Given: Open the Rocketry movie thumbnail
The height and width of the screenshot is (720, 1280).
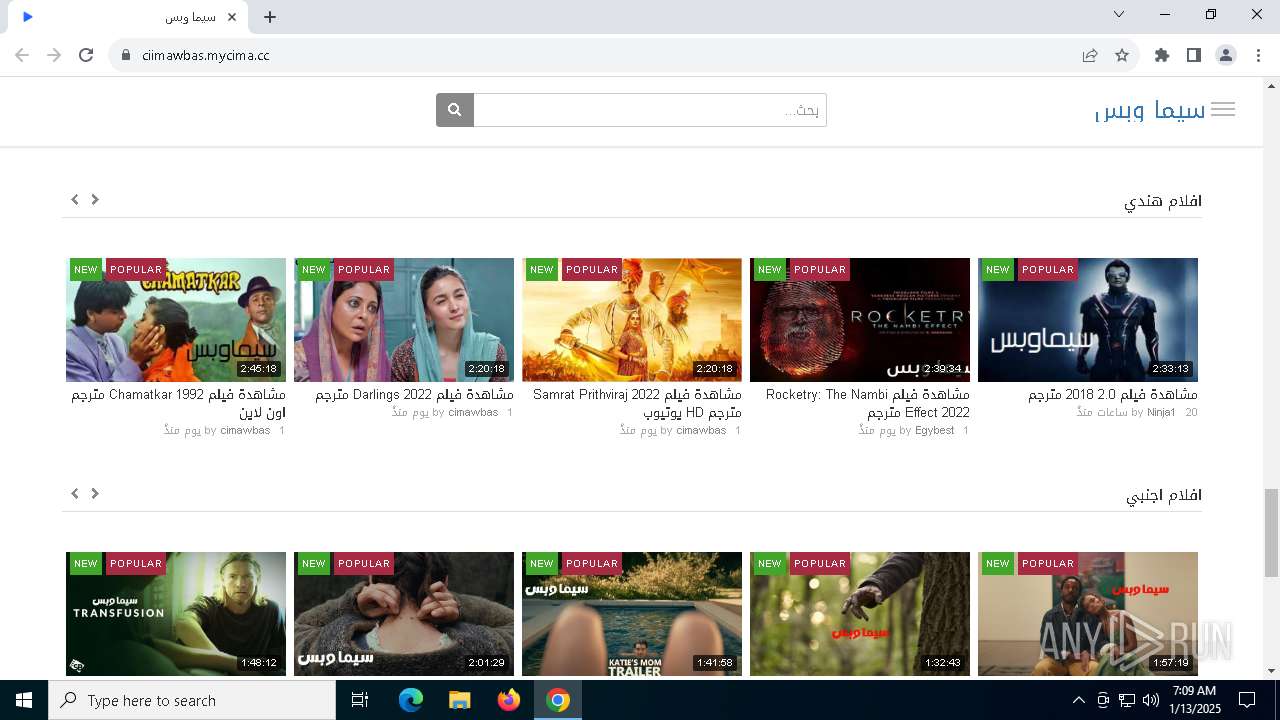Looking at the screenshot, I should coord(860,320).
